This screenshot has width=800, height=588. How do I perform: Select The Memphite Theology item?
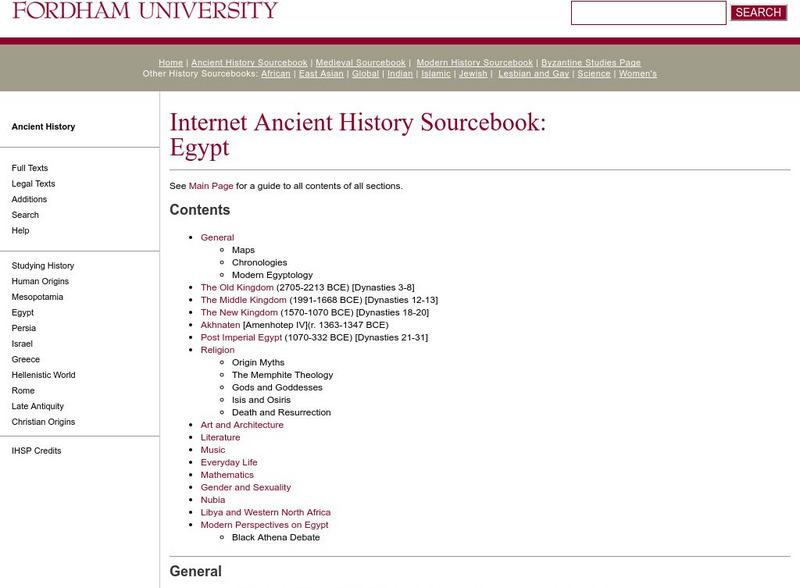[x=282, y=375]
